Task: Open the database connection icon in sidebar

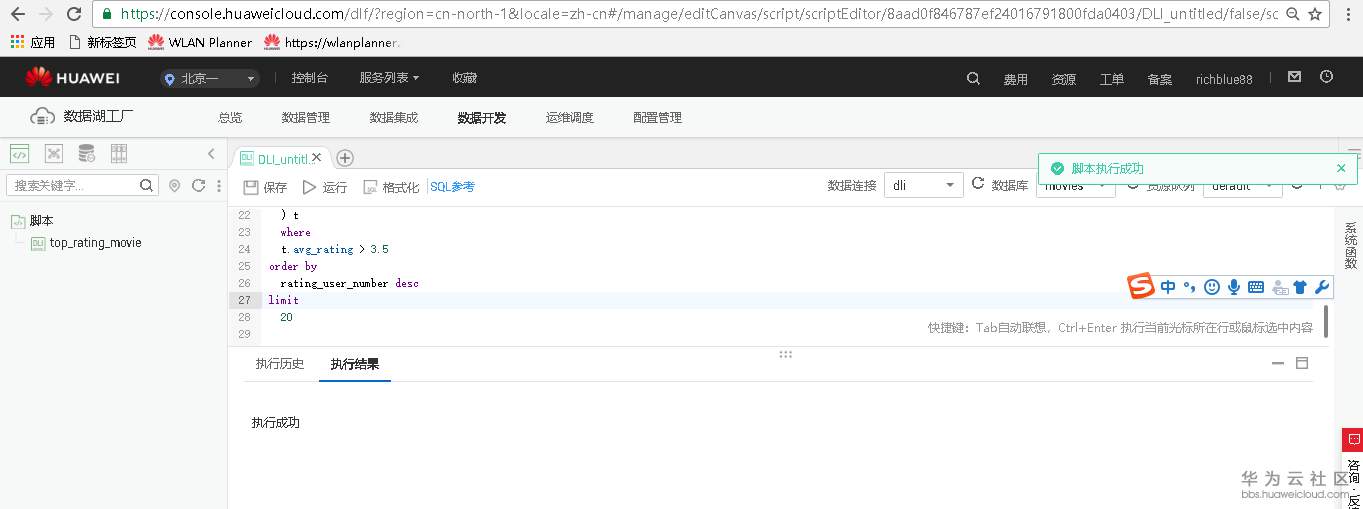Action: point(87,154)
